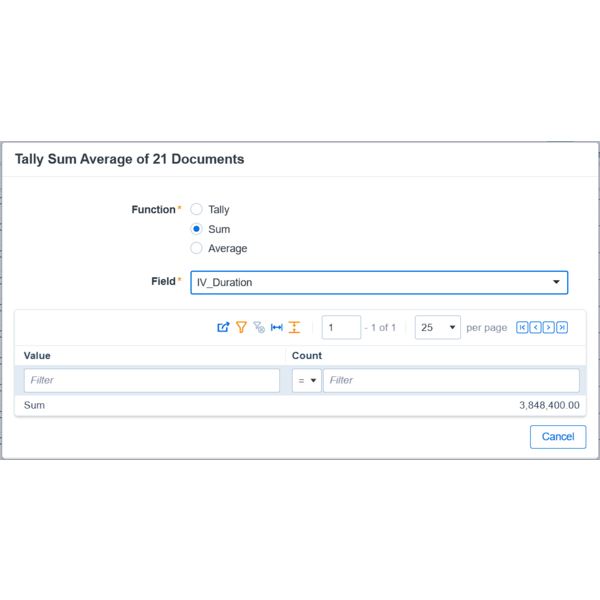This screenshot has height=600, width=600.
Task: Go to the previous page
Action: click(x=535, y=328)
